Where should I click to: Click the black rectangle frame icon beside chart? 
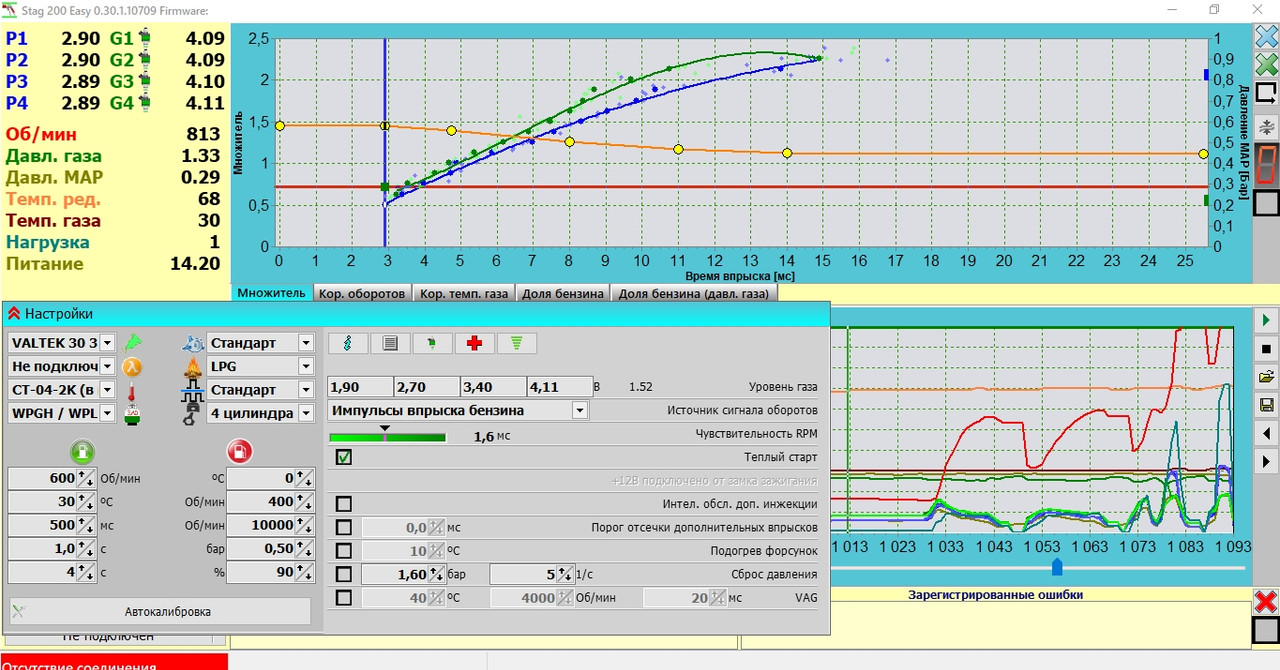1266,93
